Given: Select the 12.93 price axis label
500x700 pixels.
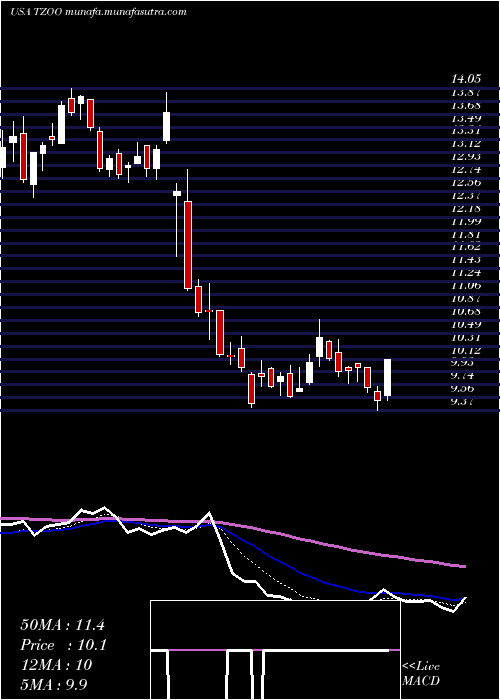Looking at the screenshot, I should (466, 157).
